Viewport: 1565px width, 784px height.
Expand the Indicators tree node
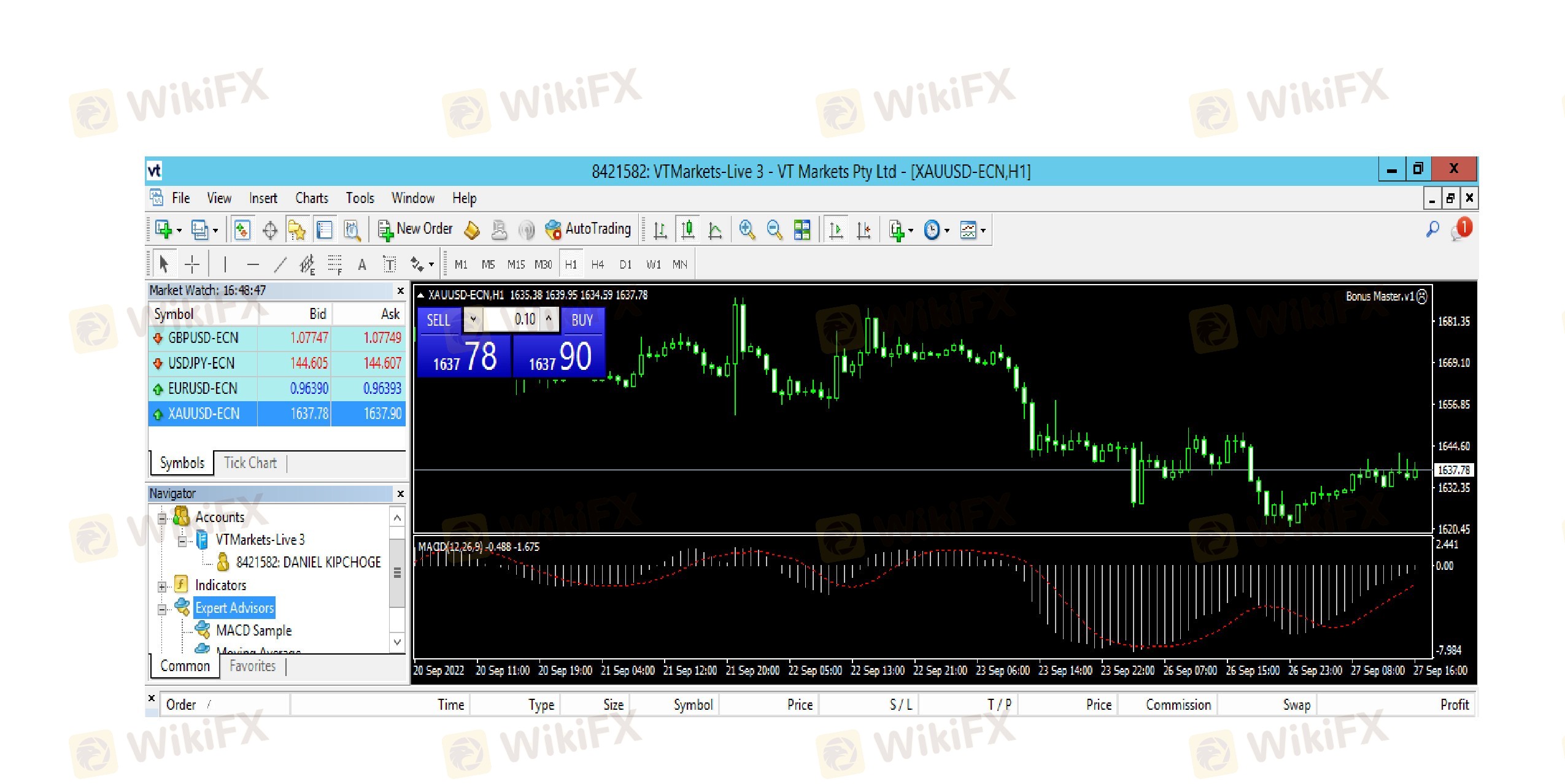tap(162, 586)
